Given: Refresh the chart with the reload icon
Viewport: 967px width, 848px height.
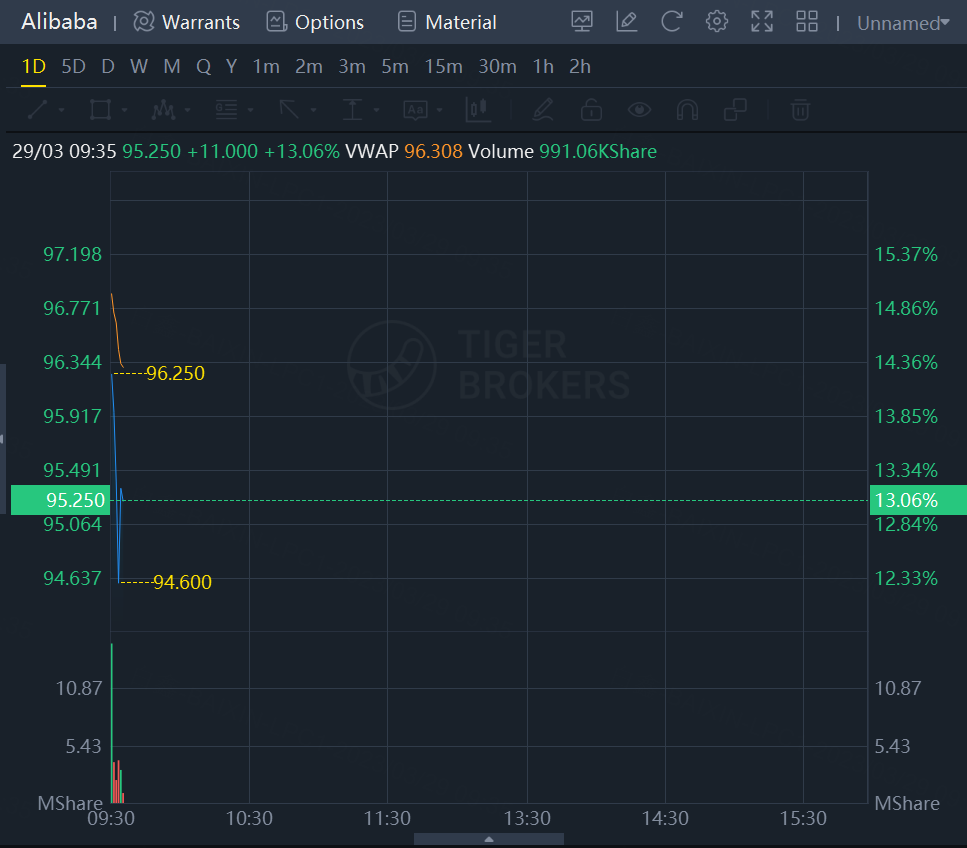Looking at the screenshot, I should (x=672, y=22).
